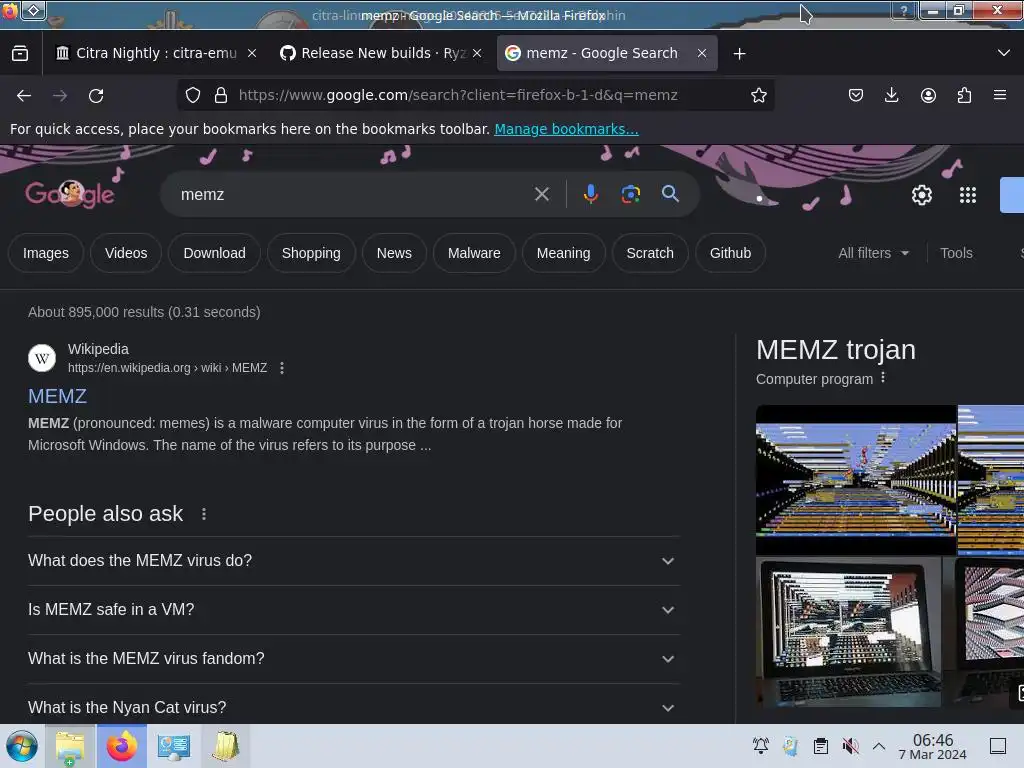Close the Citra Nightly tab
The image size is (1024, 768).
pos(252,54)
